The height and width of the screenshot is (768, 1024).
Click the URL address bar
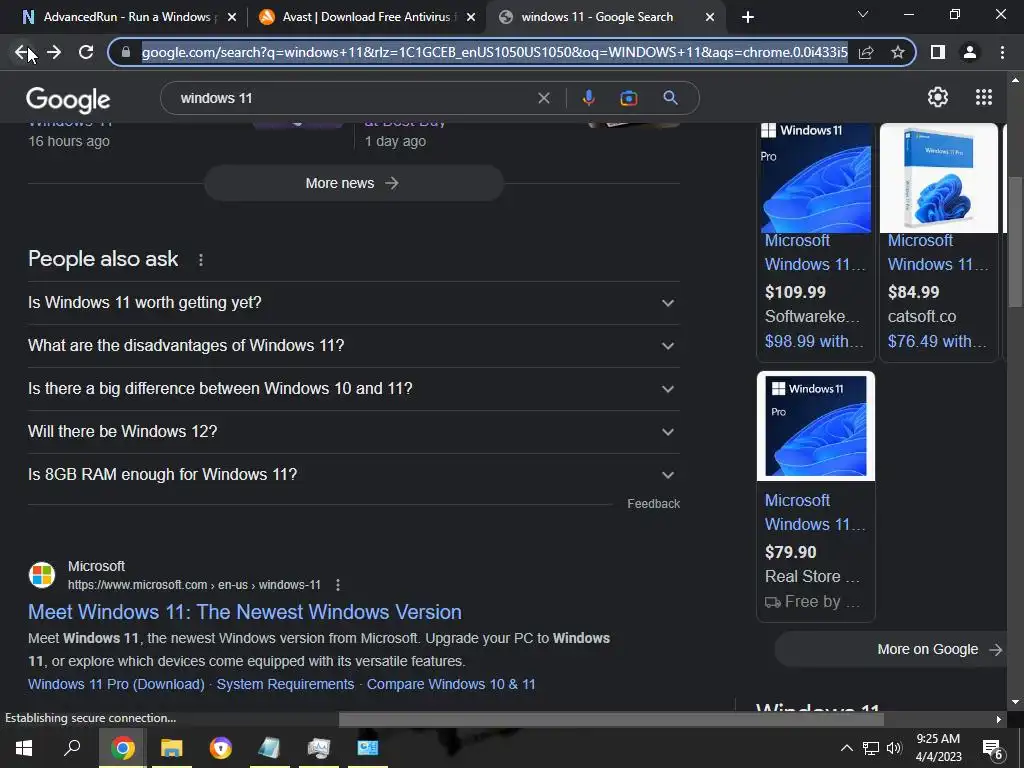[x=494, y=52]
